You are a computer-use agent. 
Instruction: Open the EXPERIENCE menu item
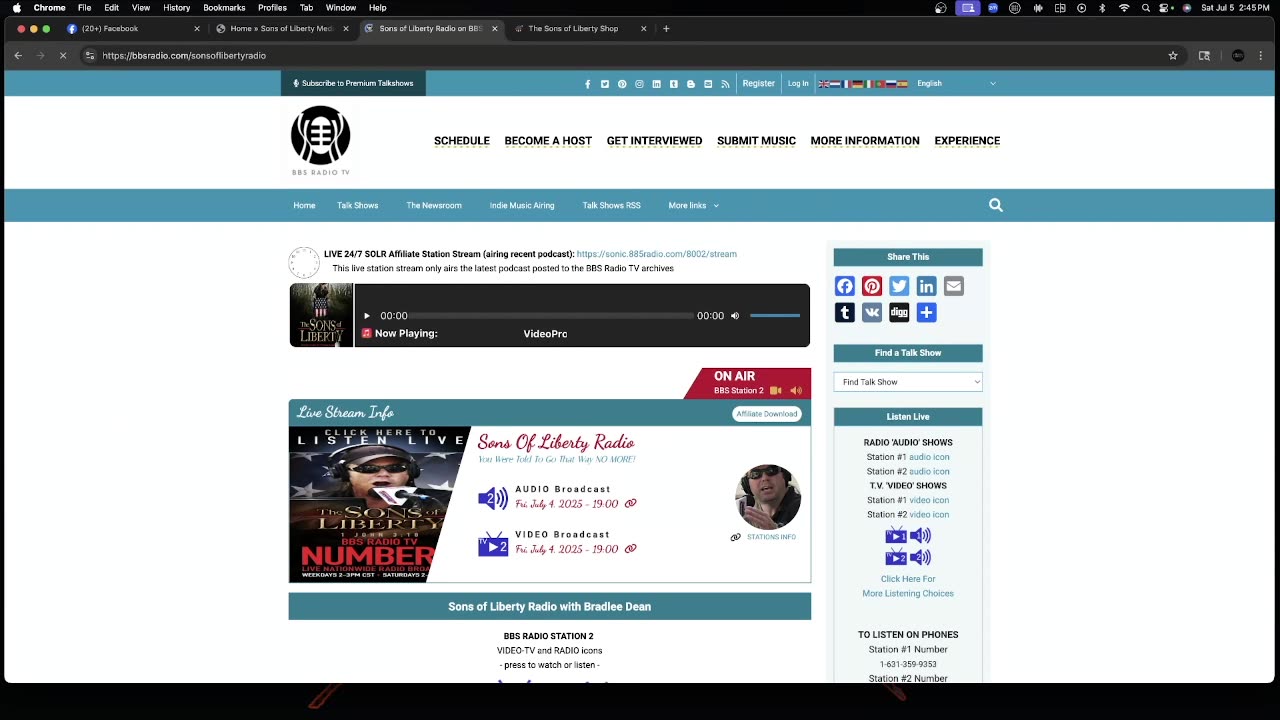click(967, 141)
